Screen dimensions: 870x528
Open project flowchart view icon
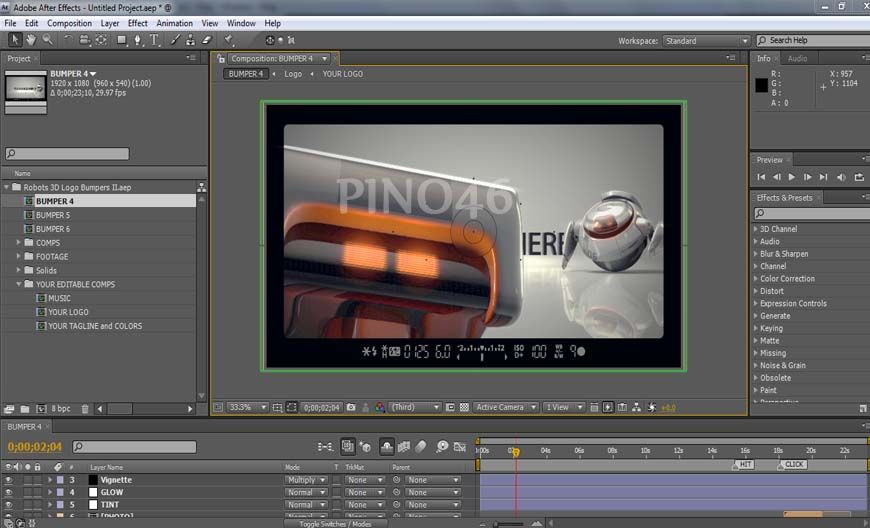[201, 187]
